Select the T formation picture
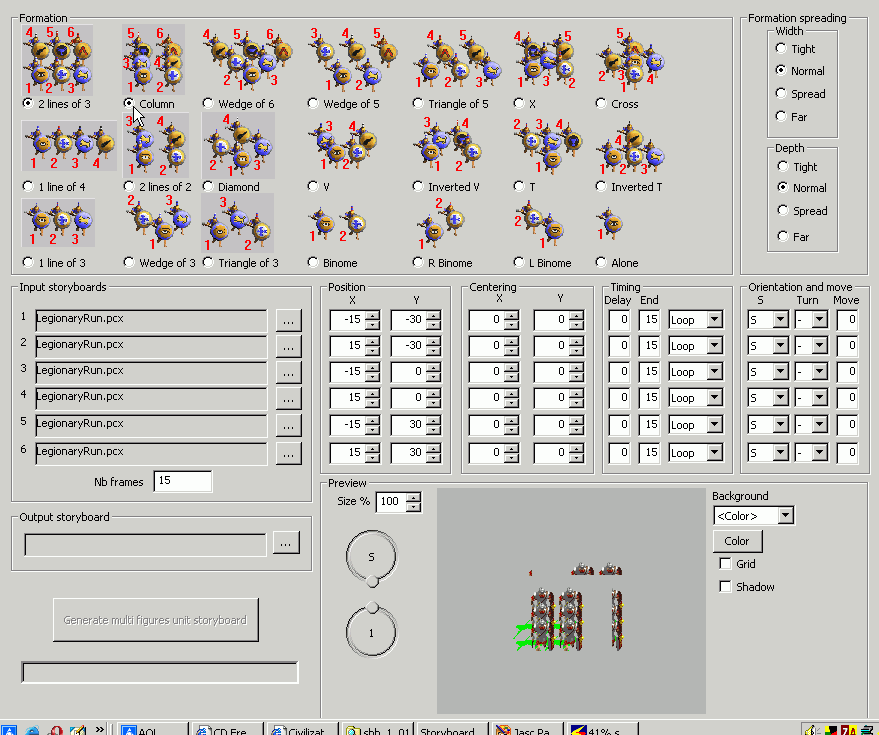The image size is (879, 735). coord(547,145)
